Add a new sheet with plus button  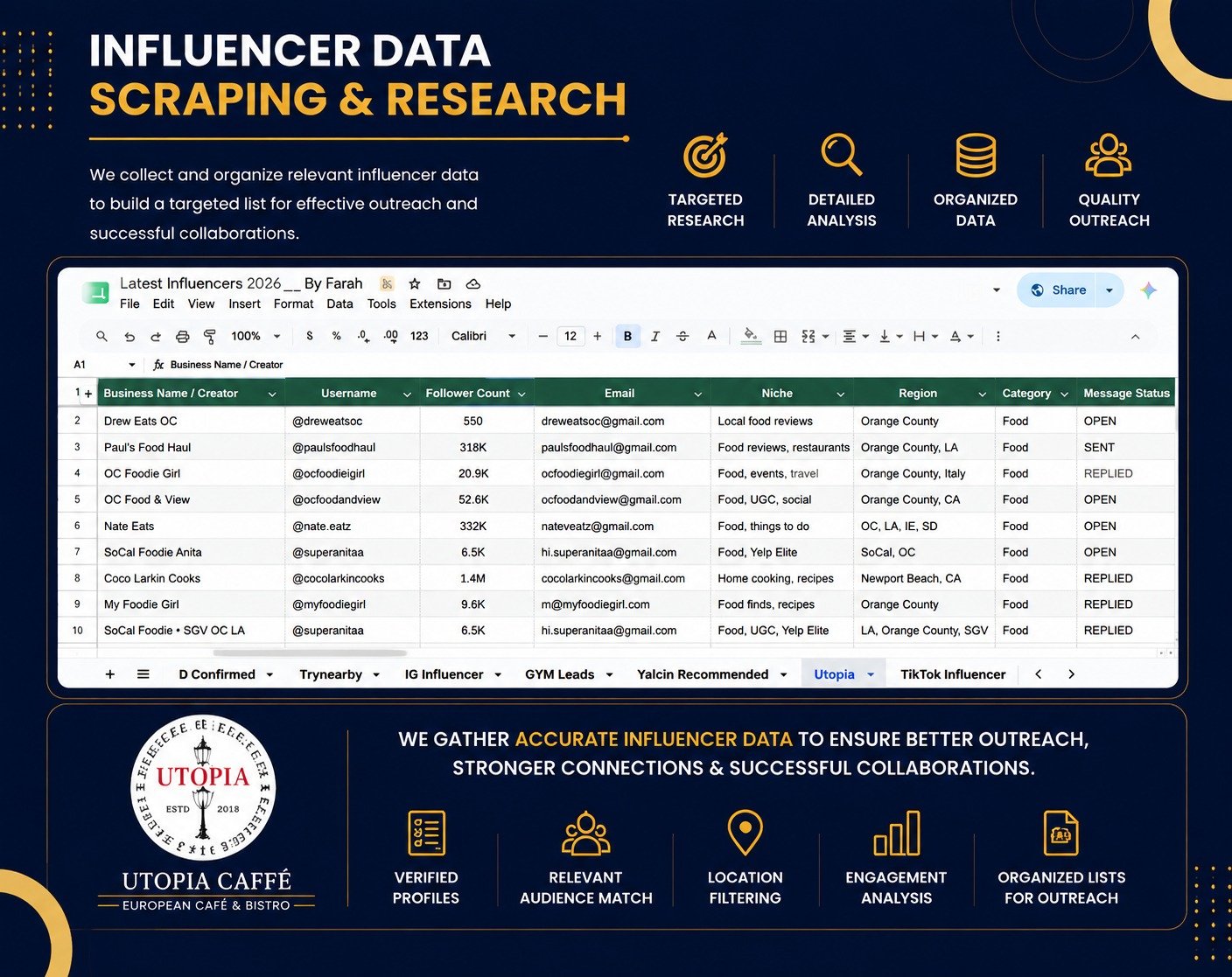pyautogui.click(x=110, y=674)
